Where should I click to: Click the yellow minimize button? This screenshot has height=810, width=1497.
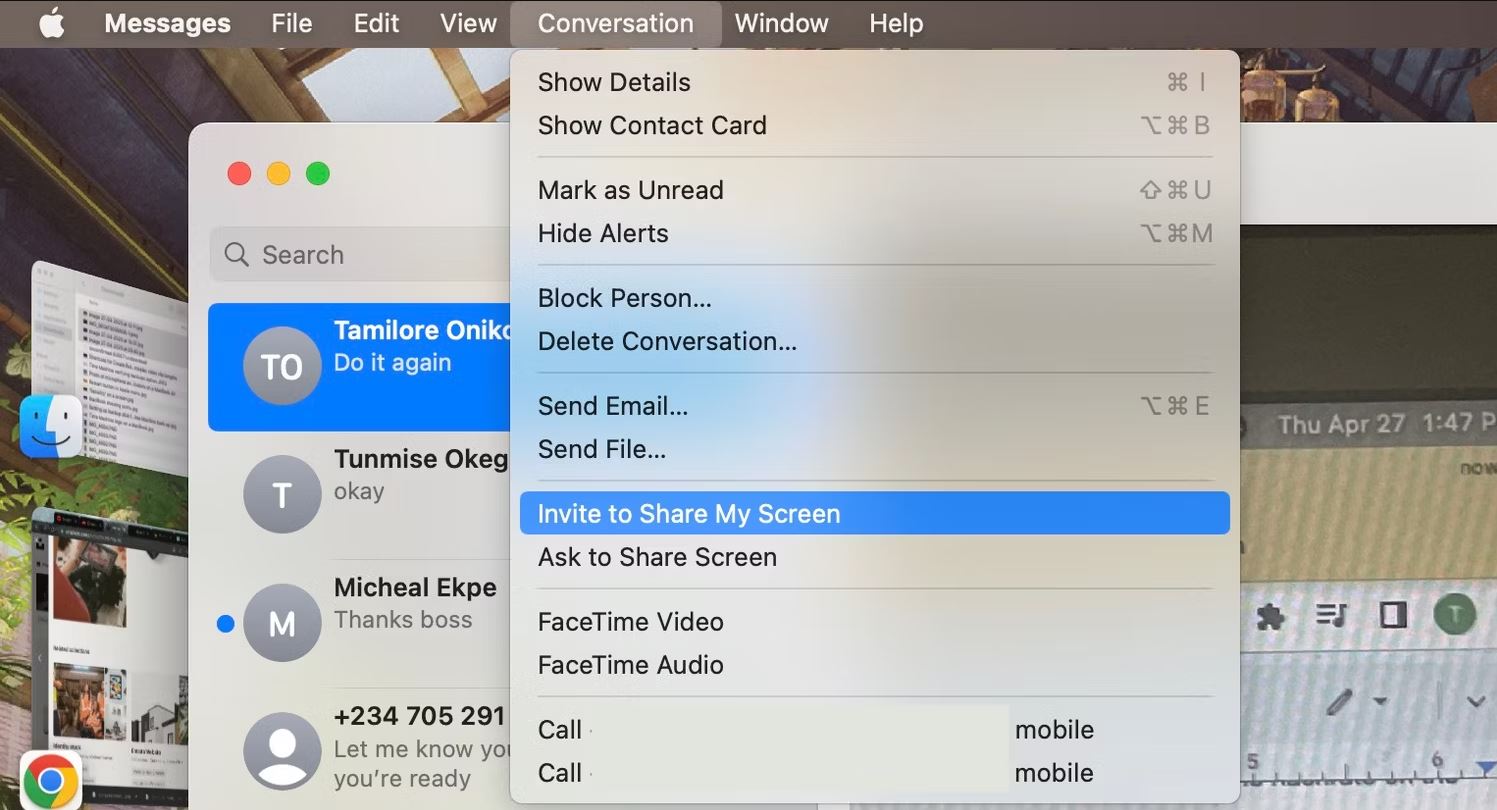click(x=278, y=174)
